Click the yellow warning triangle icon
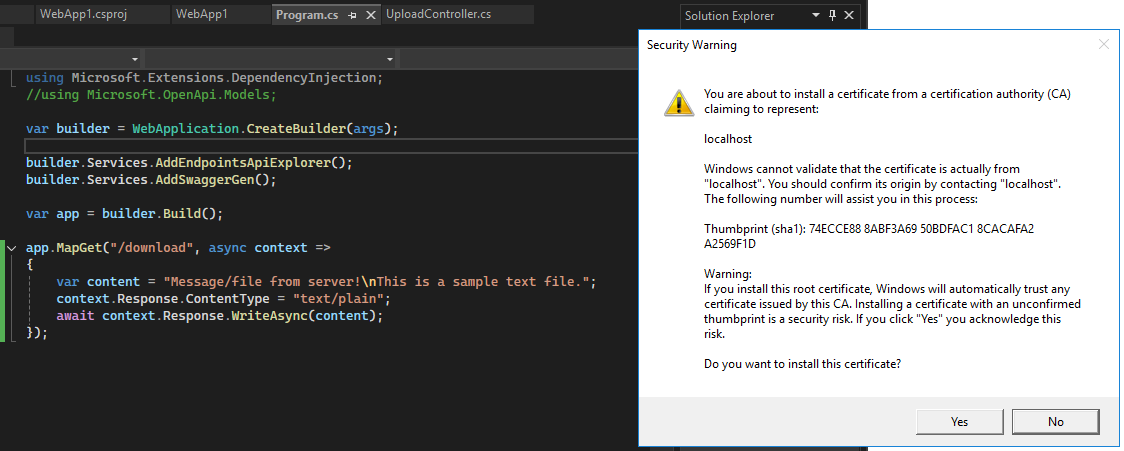1124x451 pixels. pyautogui.click(x=678, y=103)
